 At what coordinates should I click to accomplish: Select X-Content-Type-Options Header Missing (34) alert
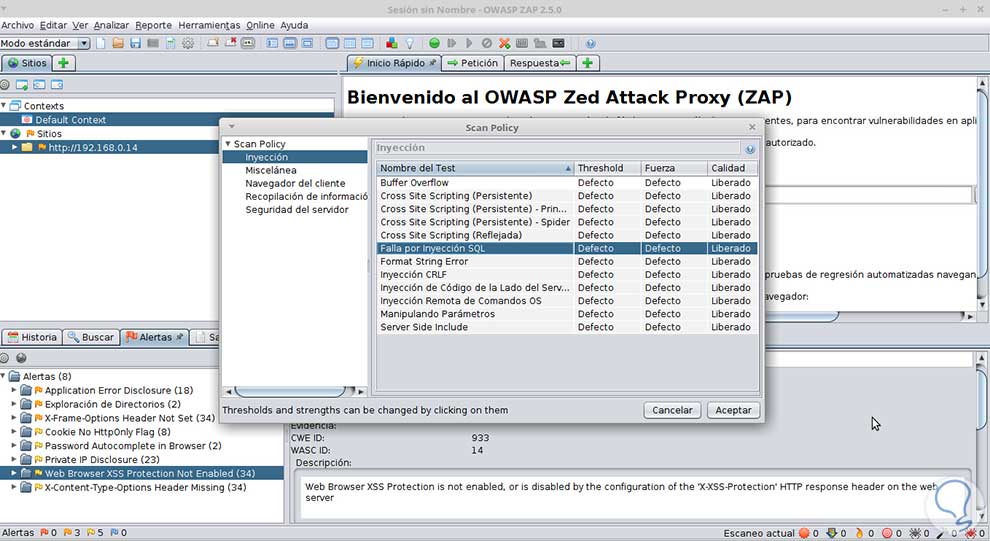coord(145,487)
